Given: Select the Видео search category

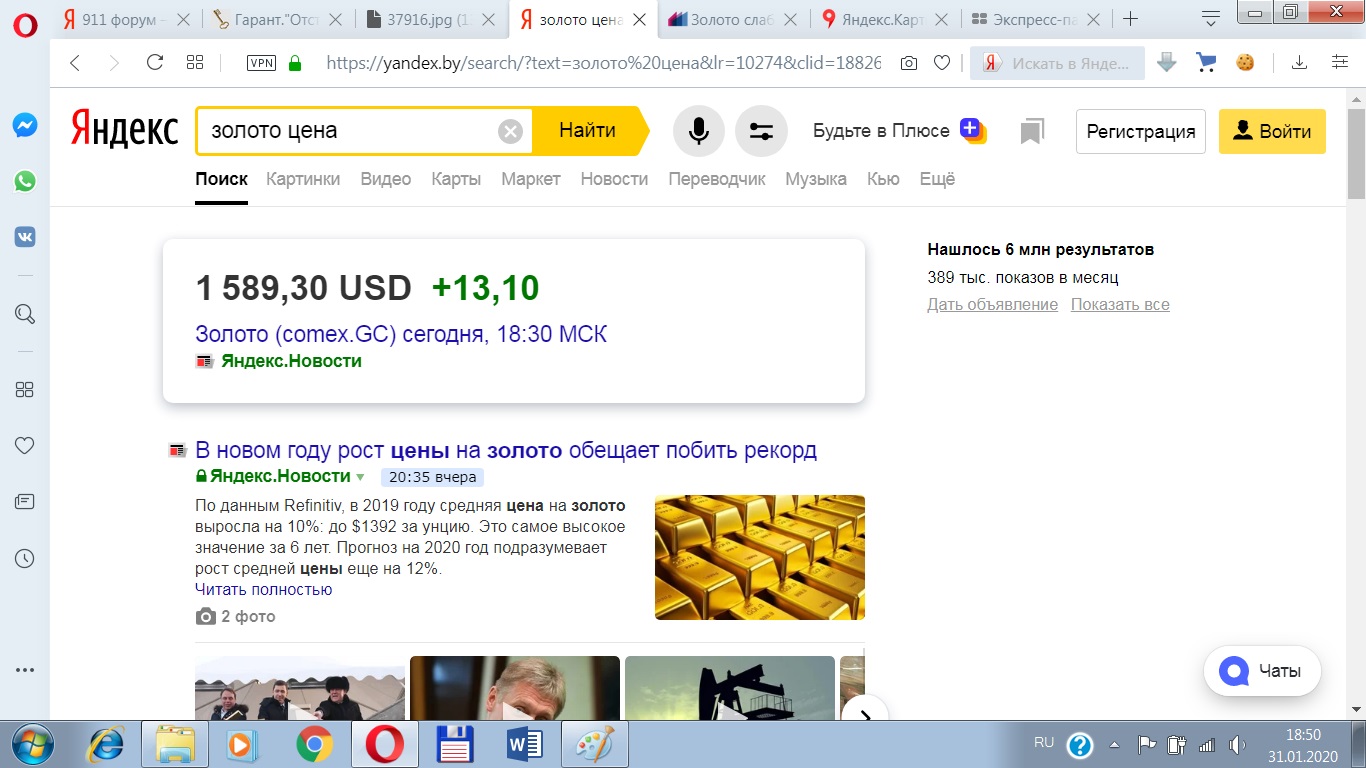Looking at the screenshot, I should [386, 179].
